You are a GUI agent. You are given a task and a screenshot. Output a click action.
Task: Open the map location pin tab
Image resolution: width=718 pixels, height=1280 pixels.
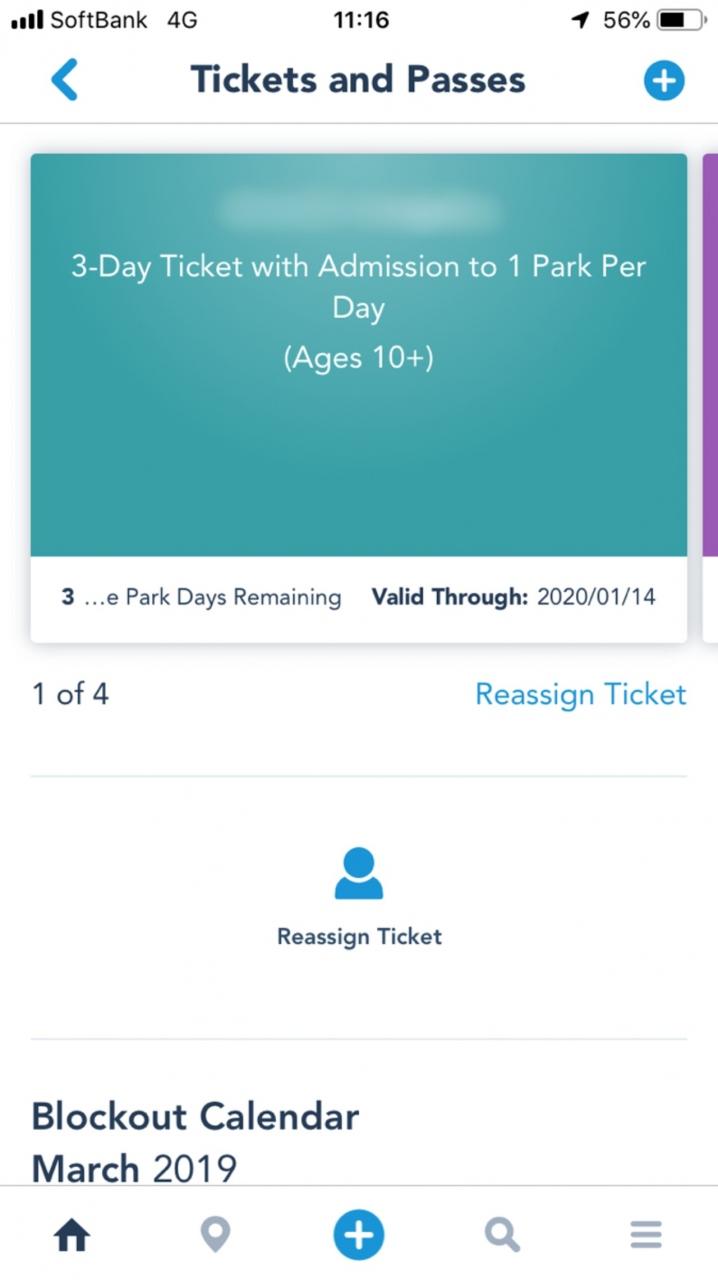(x=215, y=1236)
